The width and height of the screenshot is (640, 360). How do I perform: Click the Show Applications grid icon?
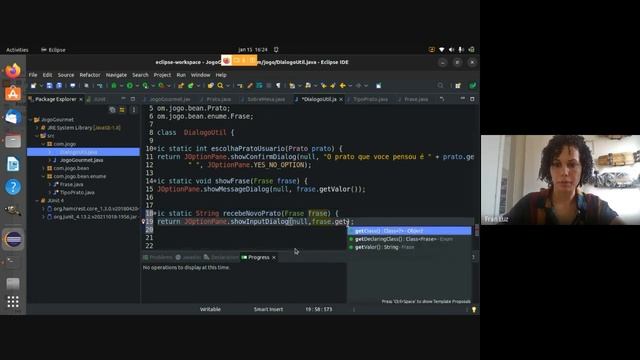click(x=13, y=302)
